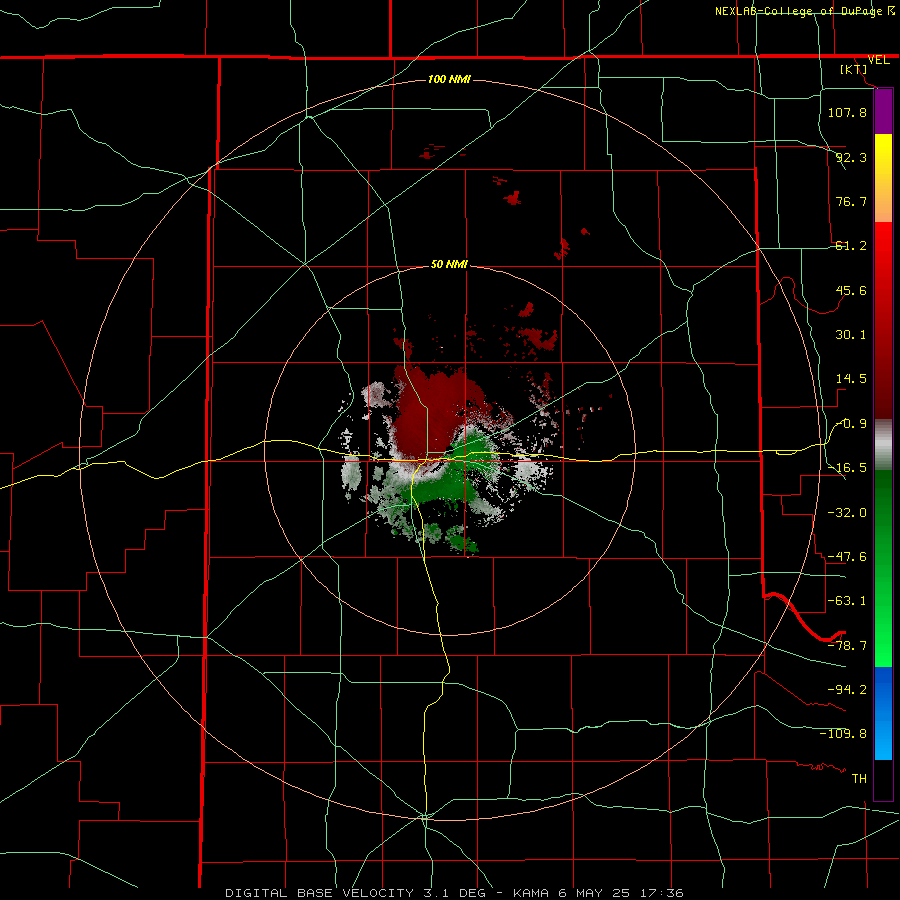
Task: Click the -16.5 velocity legend value
Action: [x=847, y=468]
